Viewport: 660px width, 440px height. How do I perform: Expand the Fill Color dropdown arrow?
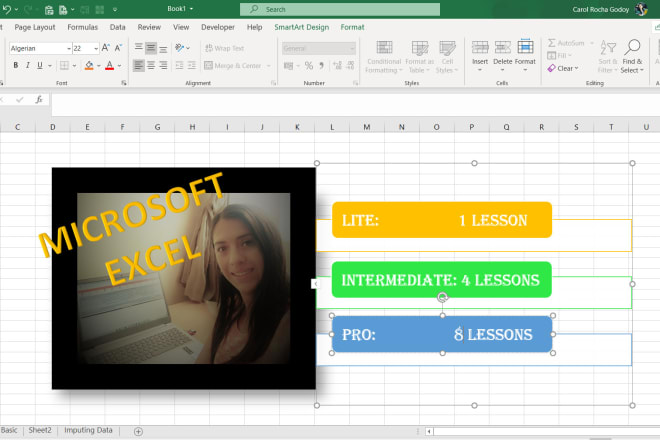pos(99,66)
